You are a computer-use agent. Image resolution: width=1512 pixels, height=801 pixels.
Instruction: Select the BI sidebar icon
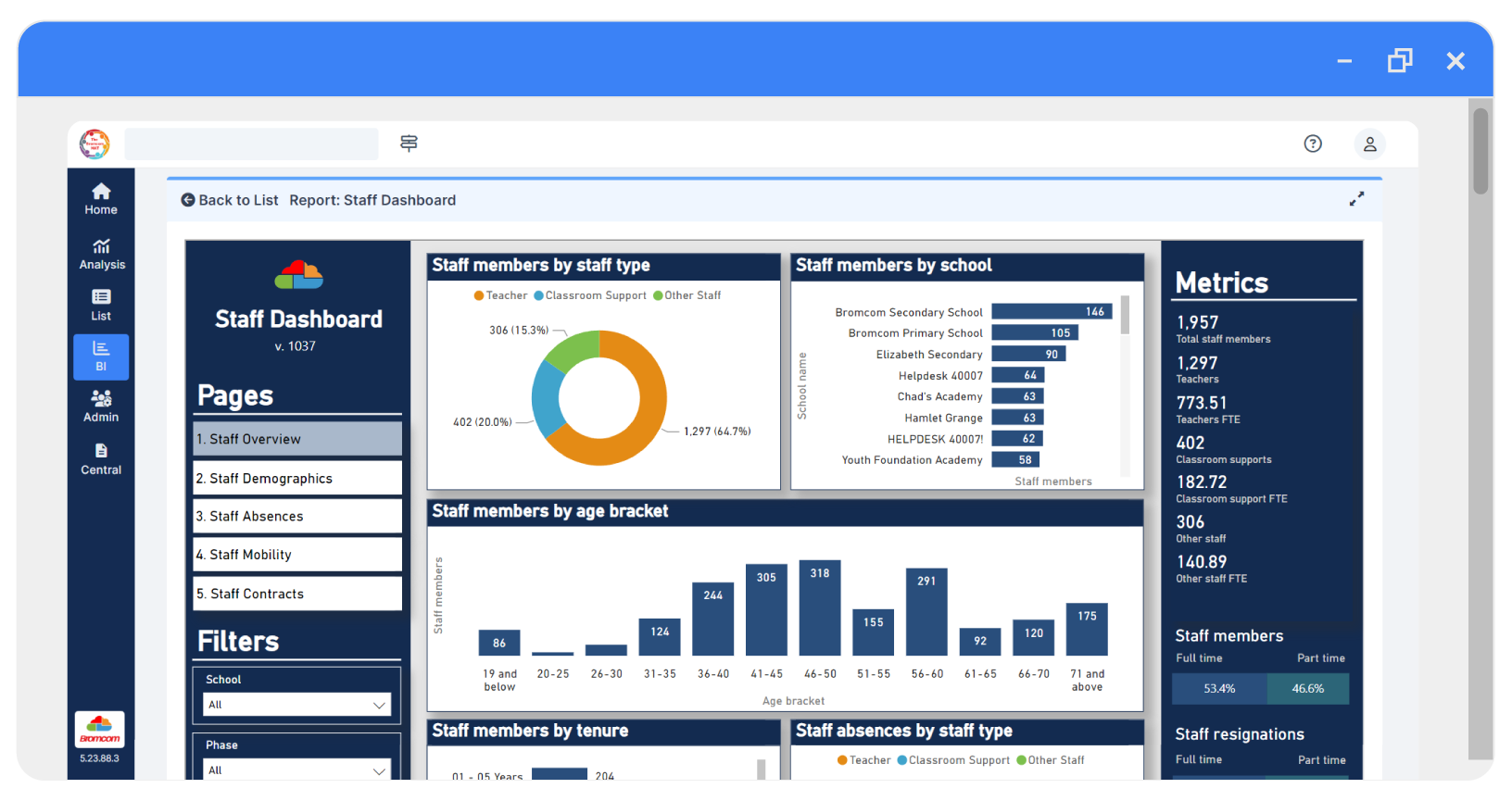(x=101, y=357)
